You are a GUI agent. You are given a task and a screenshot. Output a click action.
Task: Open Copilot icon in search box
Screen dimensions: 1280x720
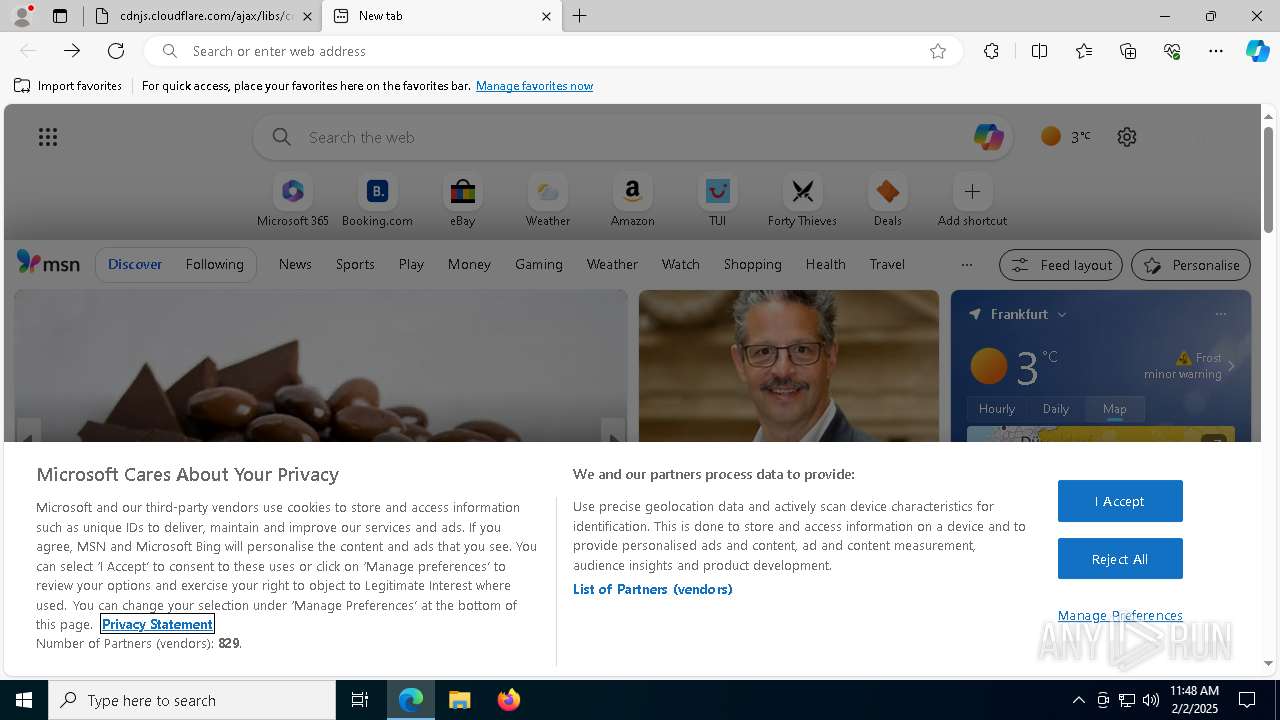[988, 137]
